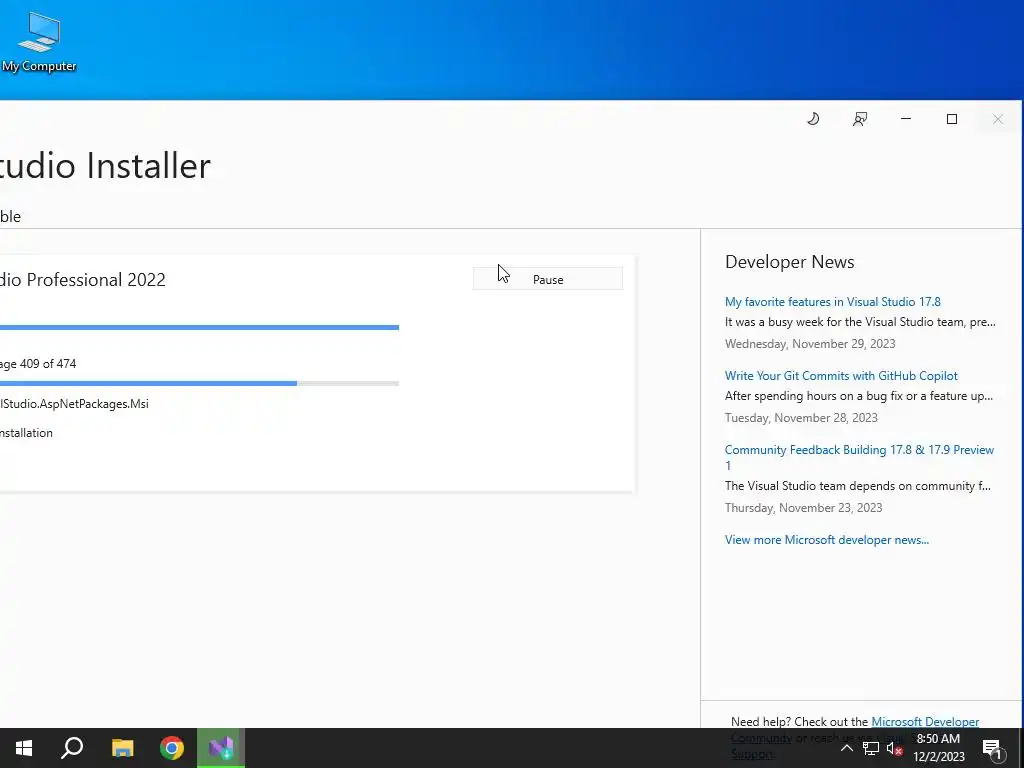Viewport: 1024px width, 768px height.
Task: Open taskbar clock showing 8:50 AM
Action: (938, 748)
